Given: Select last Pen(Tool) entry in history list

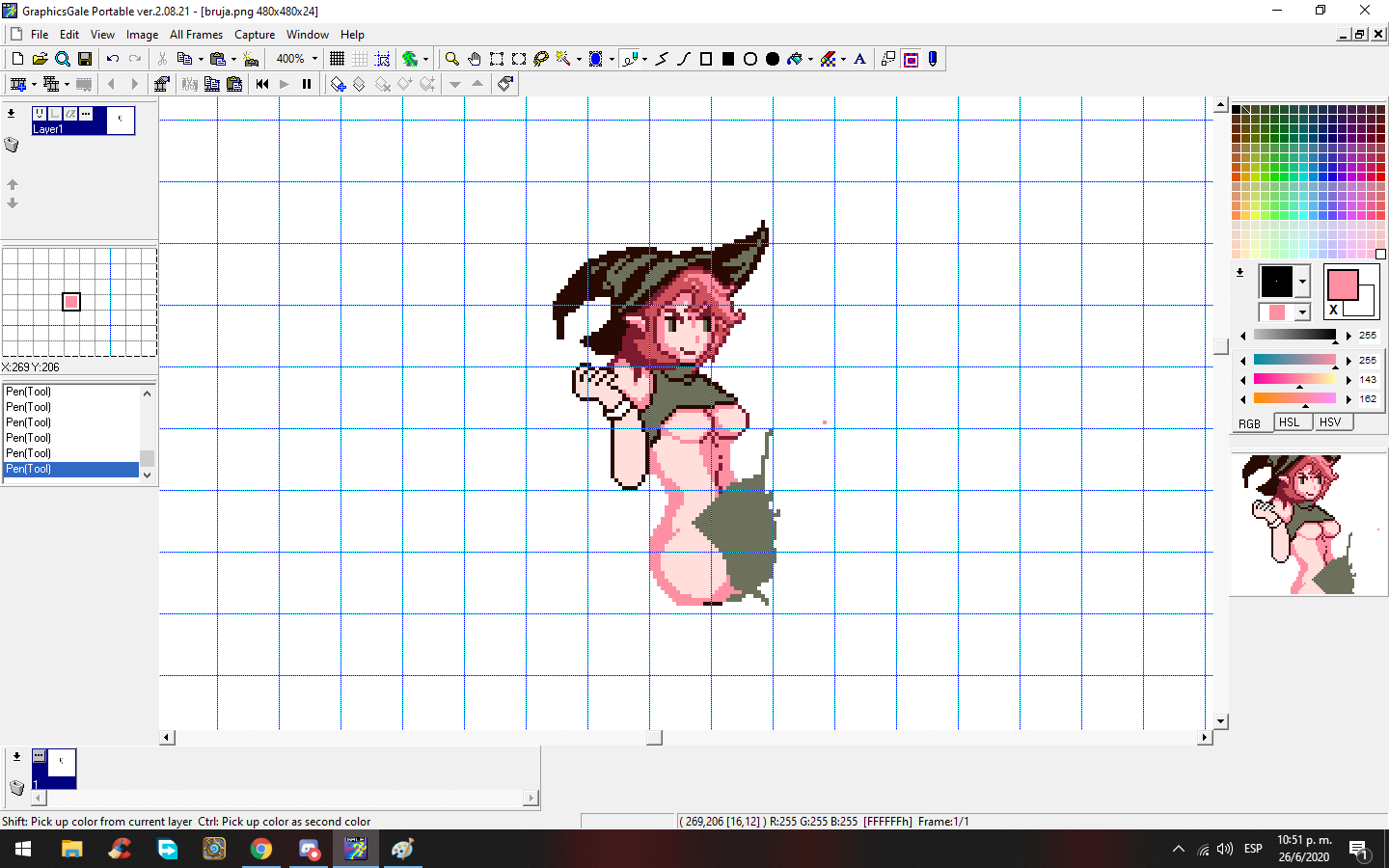Looking at the screenshot, I should [70, 469].
